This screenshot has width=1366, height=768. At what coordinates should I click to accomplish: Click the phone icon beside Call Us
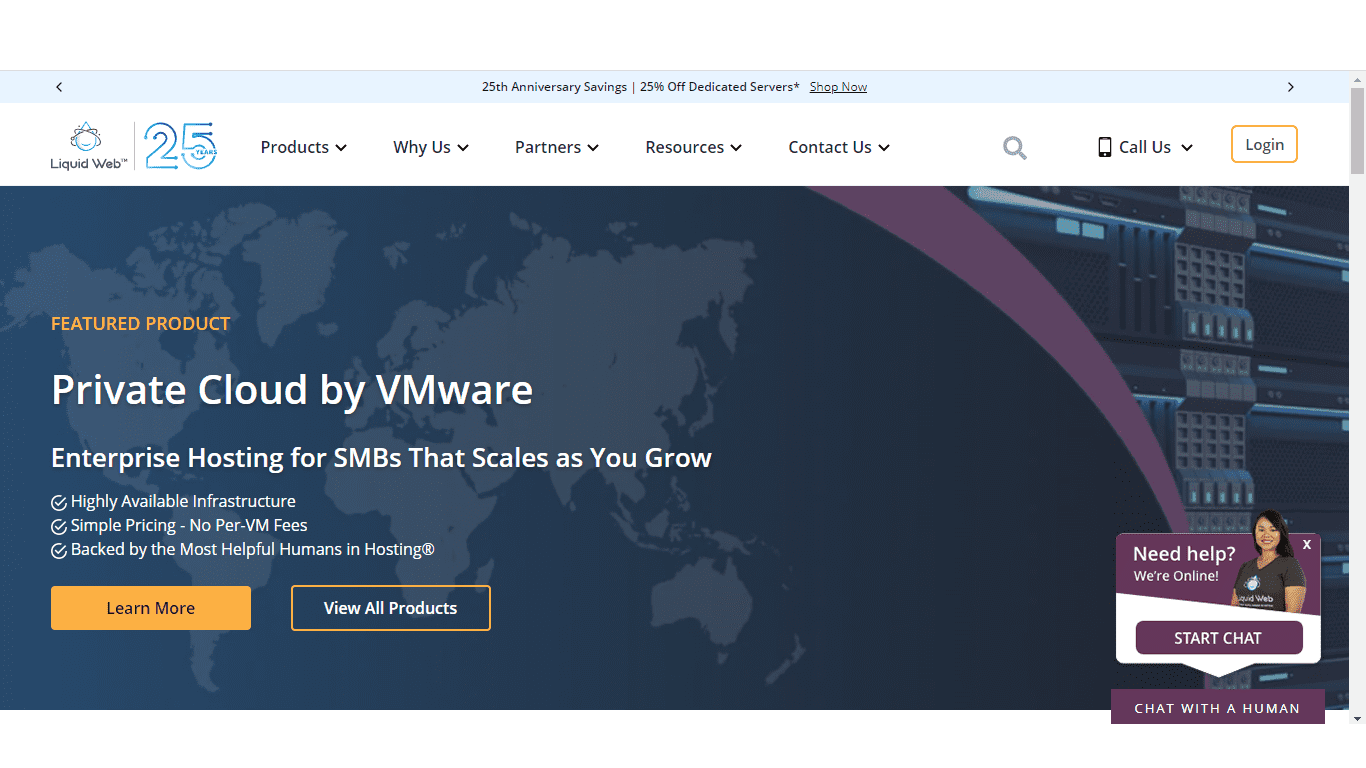click(1105, 147)
